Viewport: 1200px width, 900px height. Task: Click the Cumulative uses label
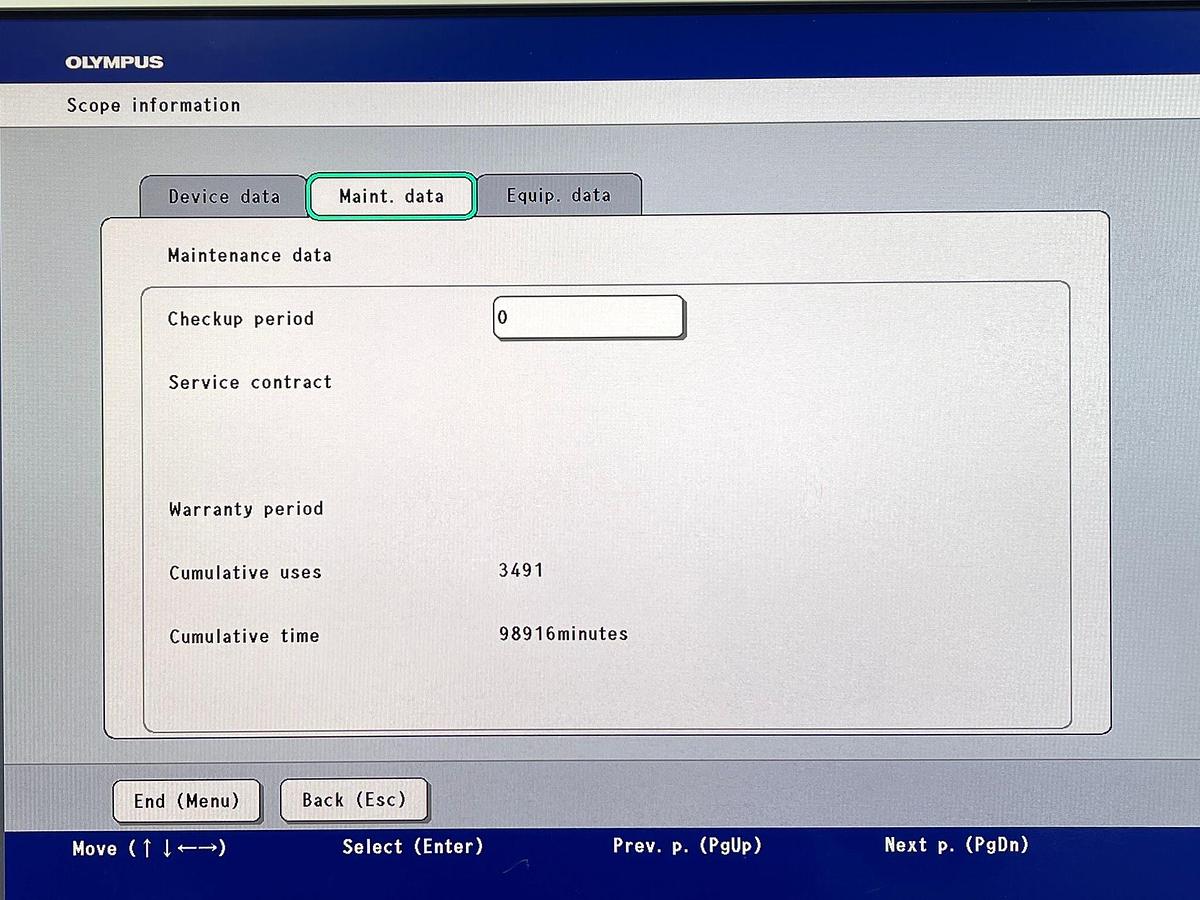point(245,573)
